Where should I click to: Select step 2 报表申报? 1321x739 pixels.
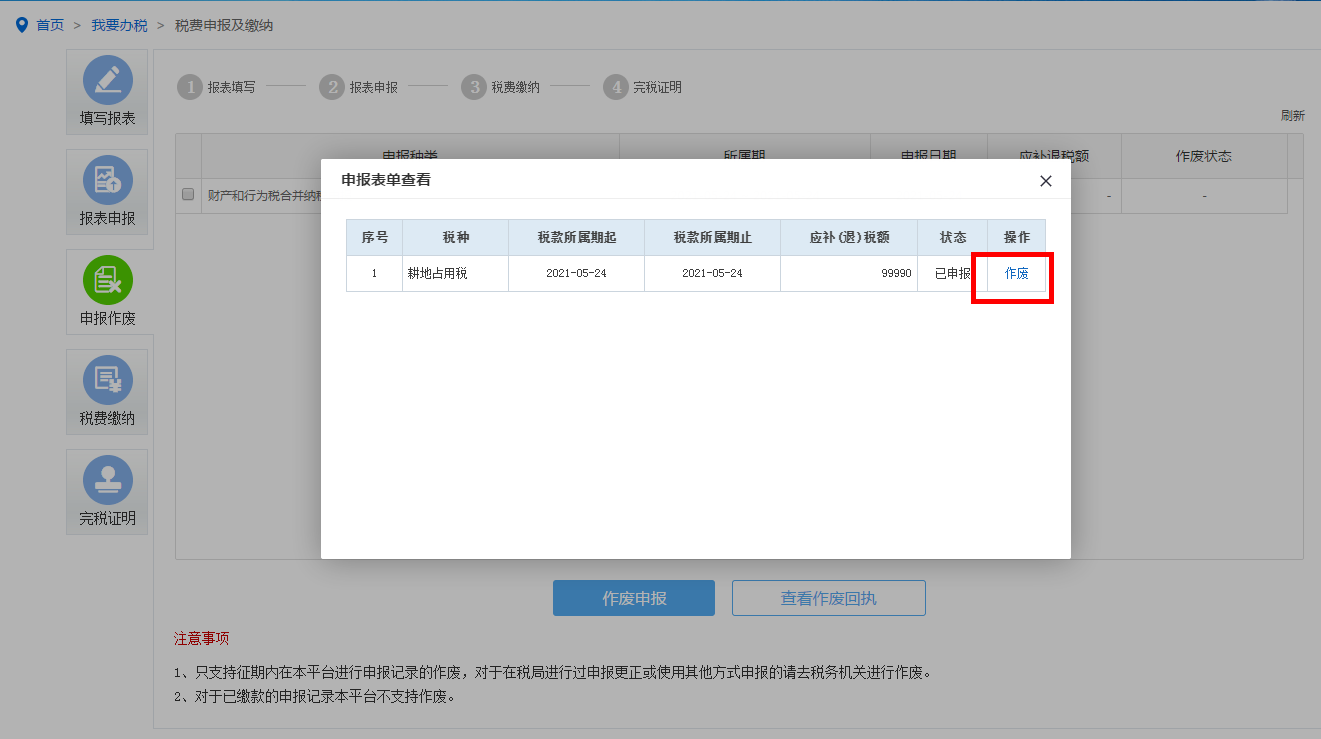click(x=359, y=87)
